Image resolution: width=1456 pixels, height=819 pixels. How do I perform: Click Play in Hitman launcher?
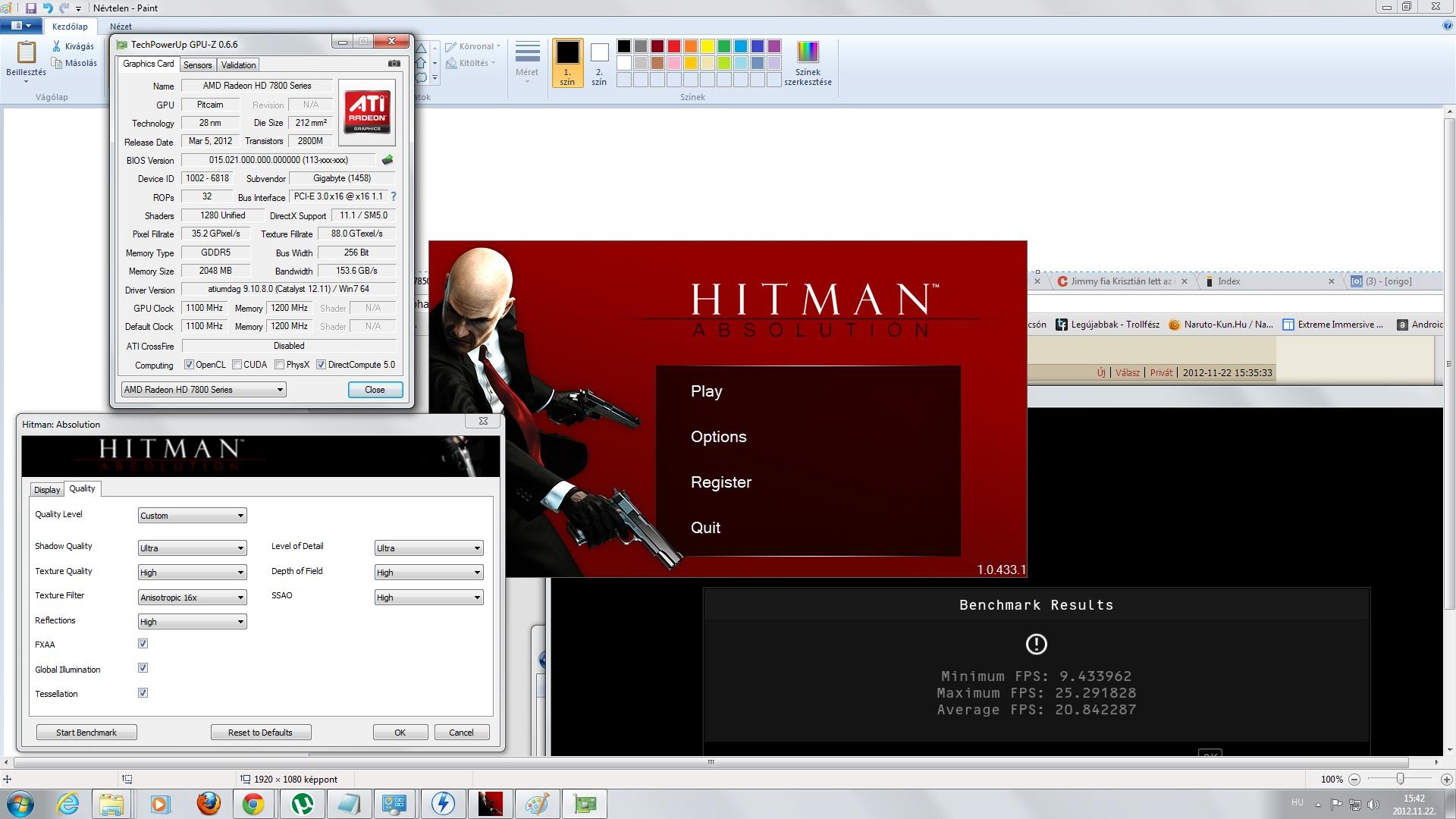707,391
